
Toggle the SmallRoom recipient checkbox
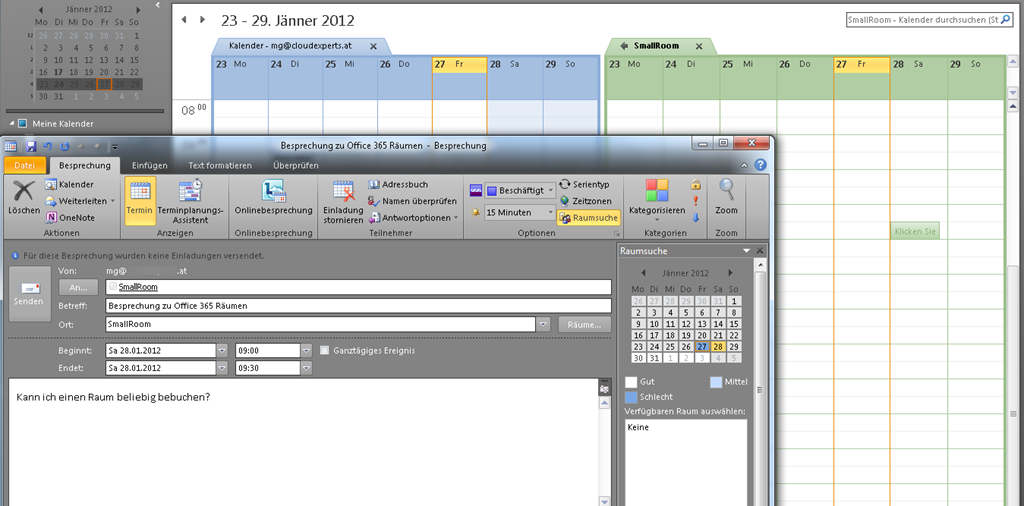(114, 287)
